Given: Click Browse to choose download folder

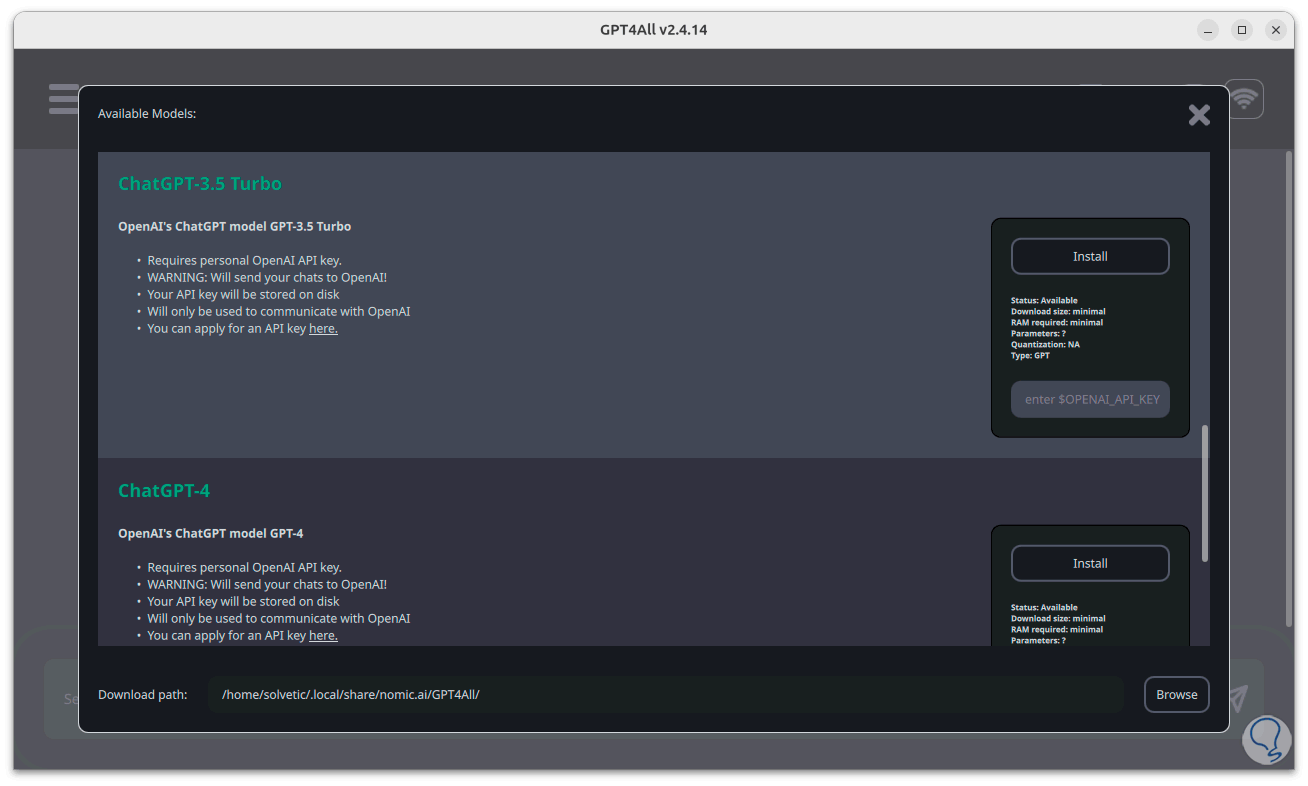Looking at the screenshot, I should click(1177, 695).
